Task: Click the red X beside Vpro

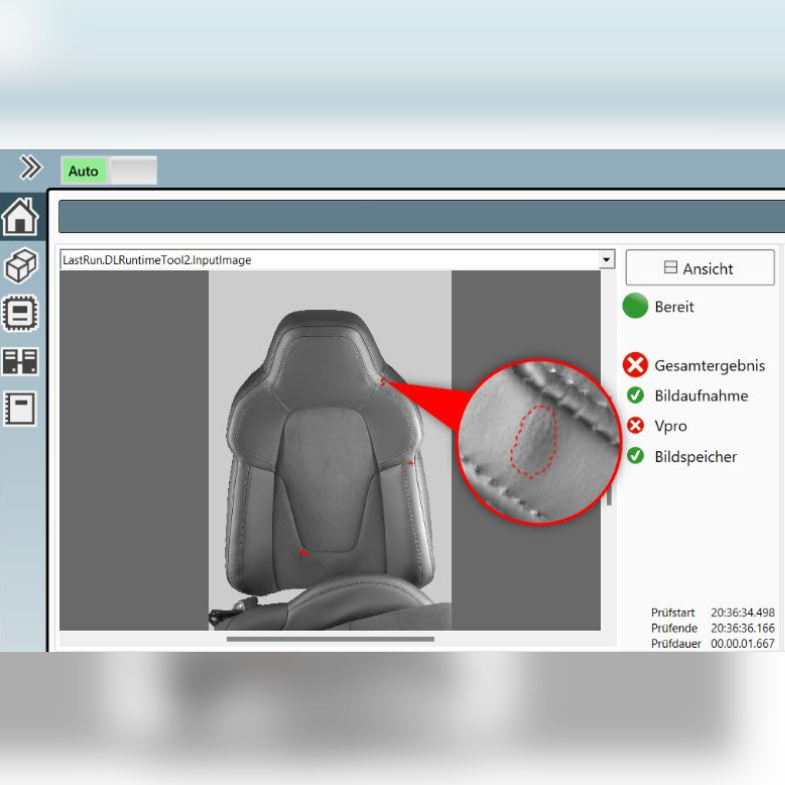Action: click(635, 426)
